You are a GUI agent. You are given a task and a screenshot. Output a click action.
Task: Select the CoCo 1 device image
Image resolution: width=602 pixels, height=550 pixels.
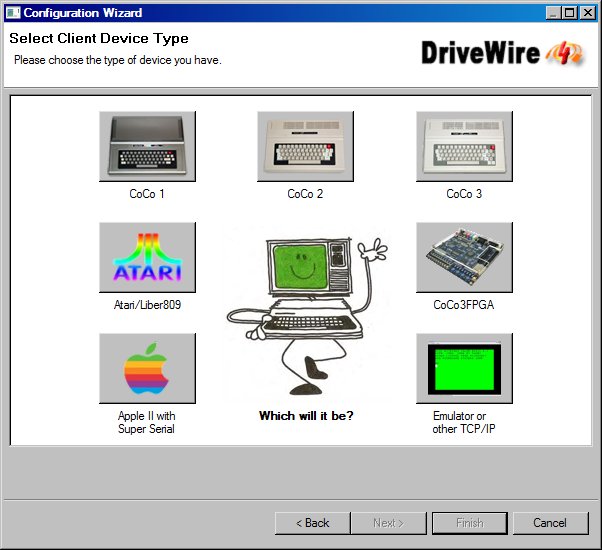(x=147, y=146)
